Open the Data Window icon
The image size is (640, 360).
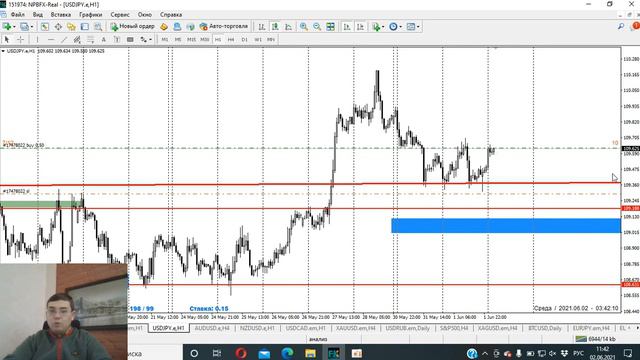[58, 27]
